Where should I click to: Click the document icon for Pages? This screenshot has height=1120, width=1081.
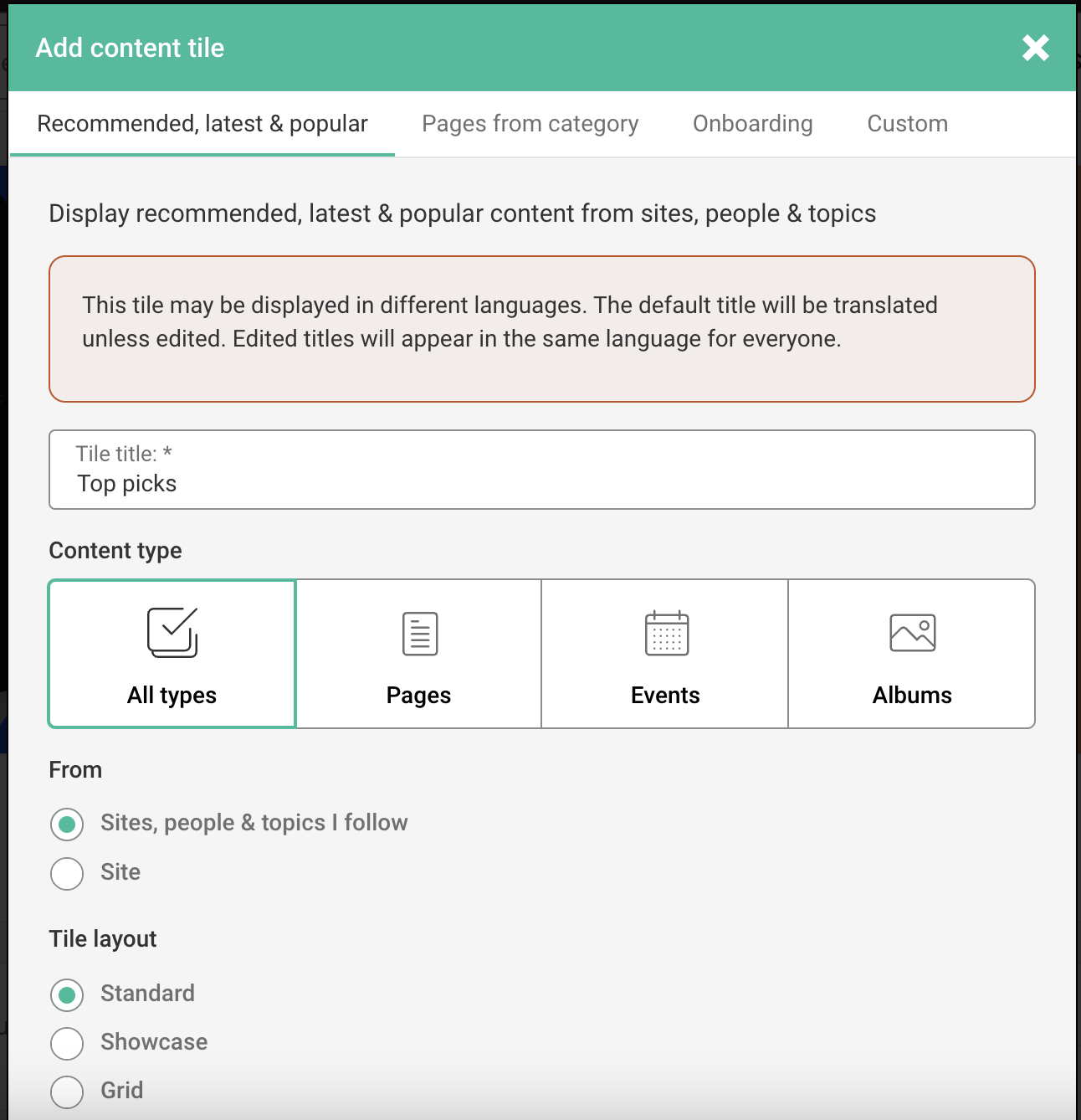[419, 634]
